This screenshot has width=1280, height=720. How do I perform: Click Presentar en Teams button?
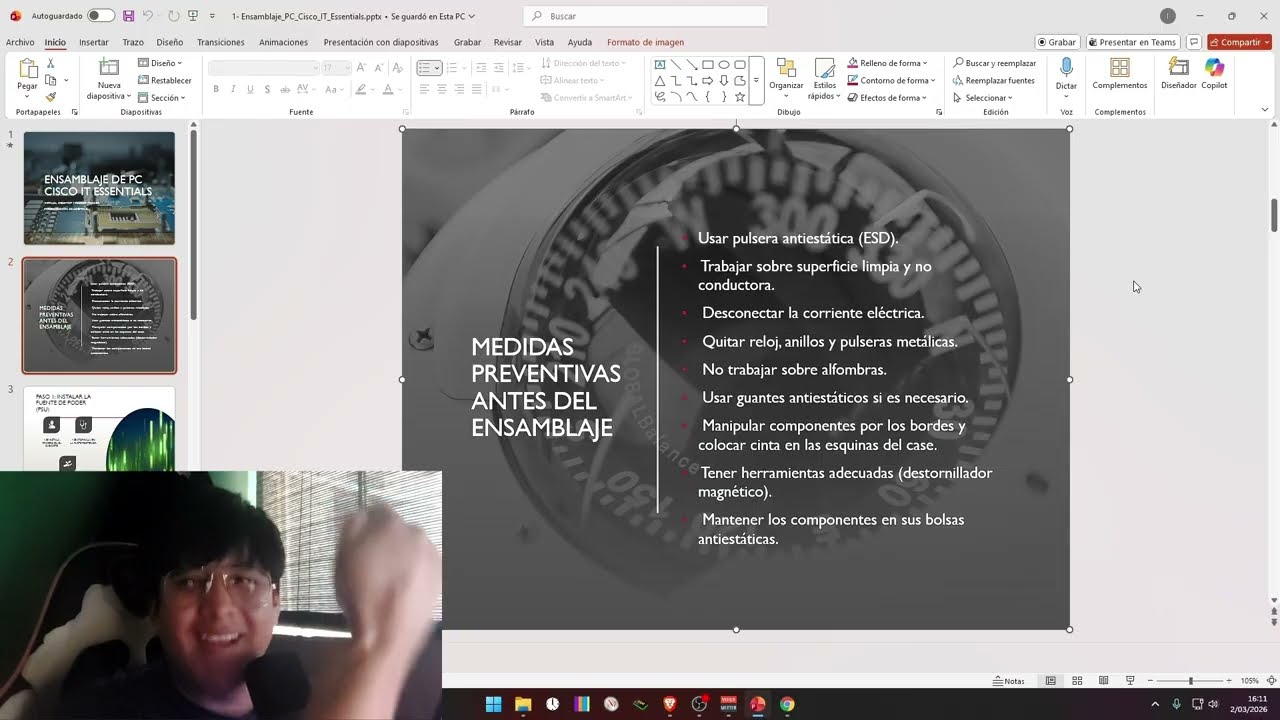(1132, 42)
